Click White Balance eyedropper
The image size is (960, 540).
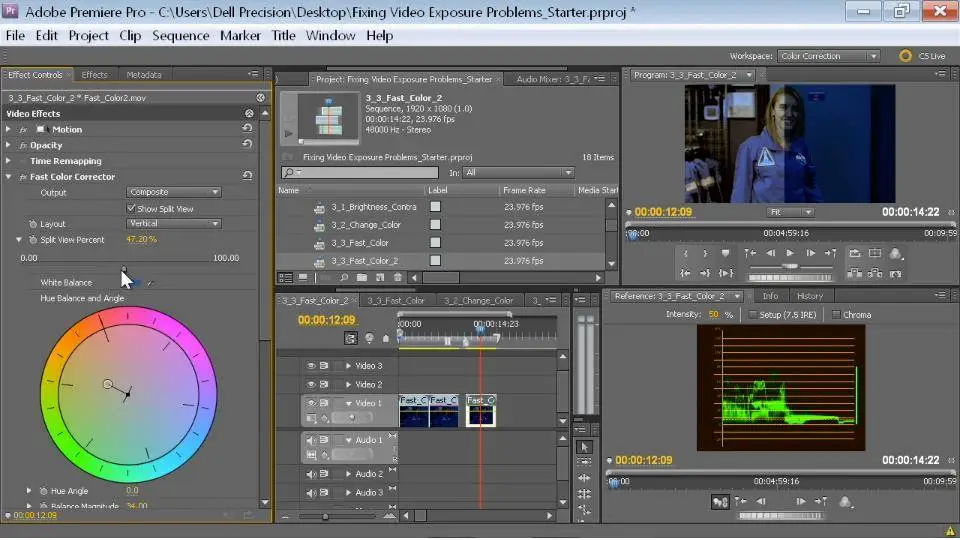pos(150,283)
